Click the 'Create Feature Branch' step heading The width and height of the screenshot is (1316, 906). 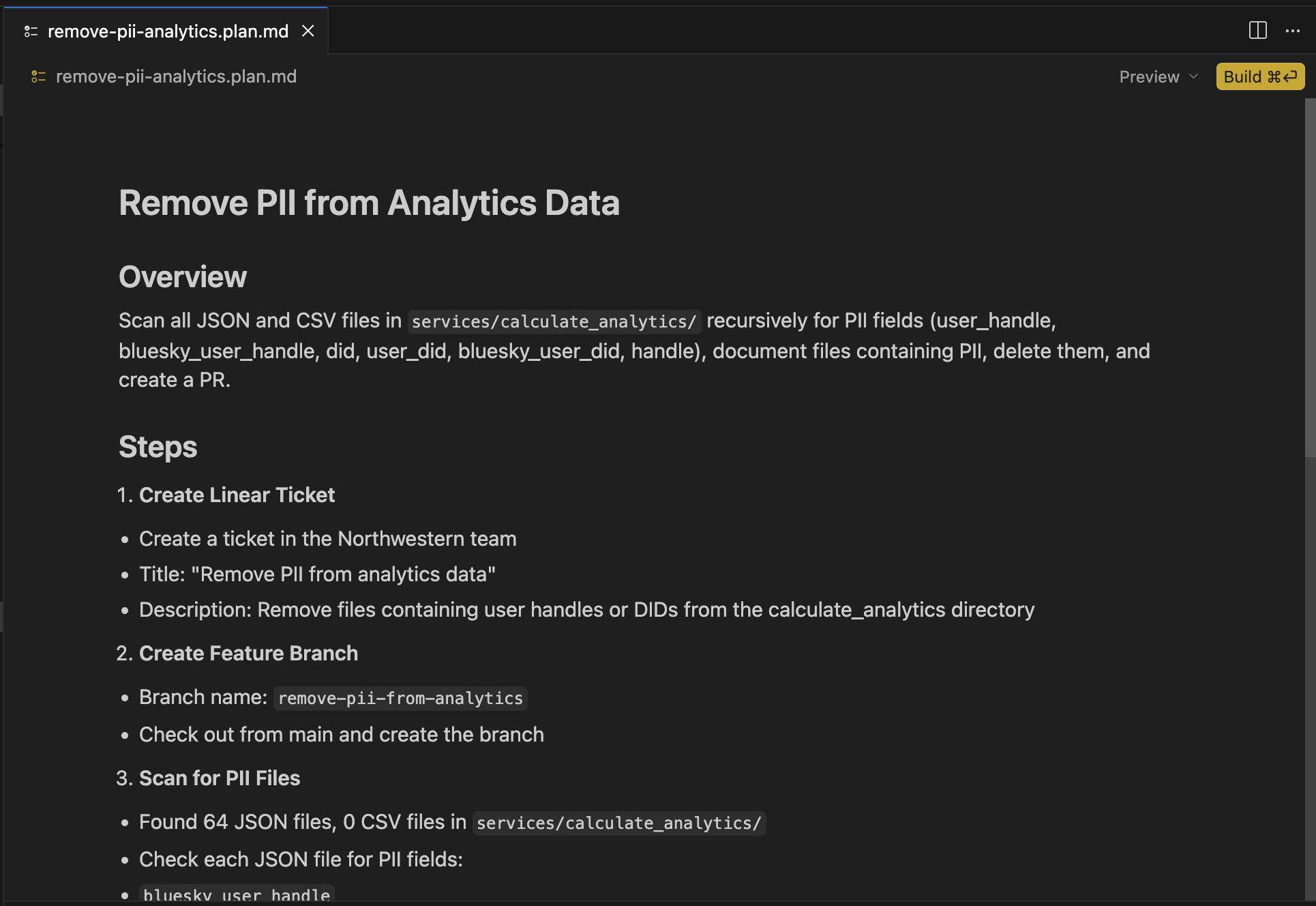[x=248, y=654]
